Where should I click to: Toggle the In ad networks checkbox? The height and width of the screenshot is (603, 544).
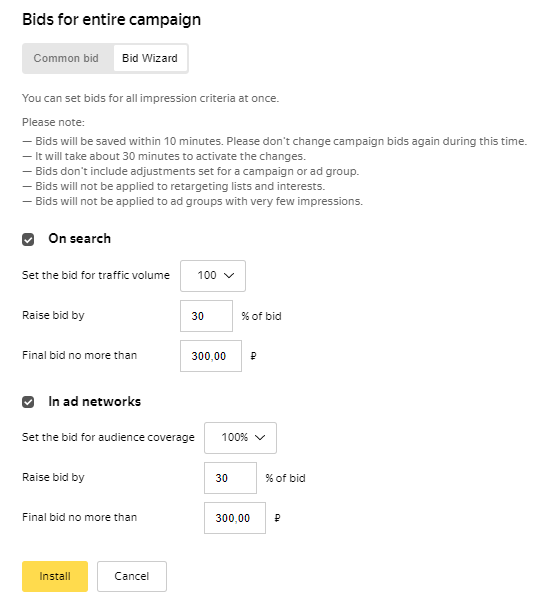(28, 402)
